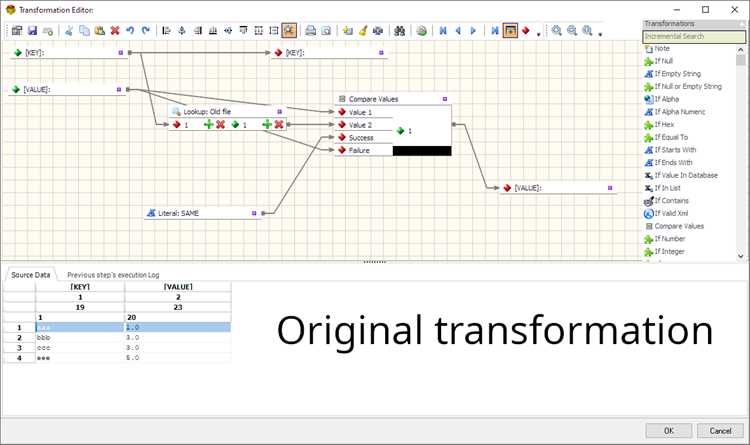The width and height of the screenshot is (750, 445).
Task: Select the Source Data tab
Action: (31, 275)
